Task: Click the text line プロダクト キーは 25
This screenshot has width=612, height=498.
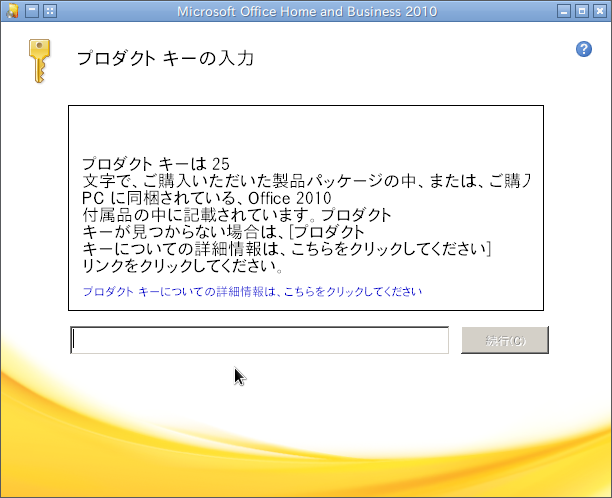Action: pyautogui.click(x=156, y=164)
